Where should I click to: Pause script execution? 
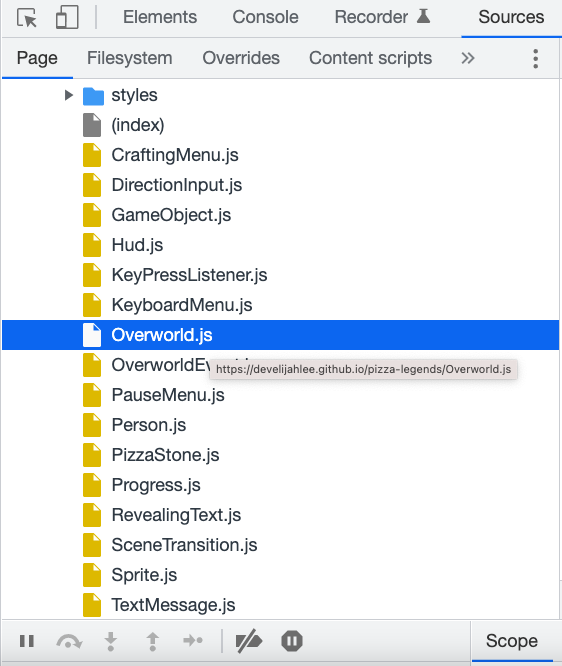pos(27,641)
